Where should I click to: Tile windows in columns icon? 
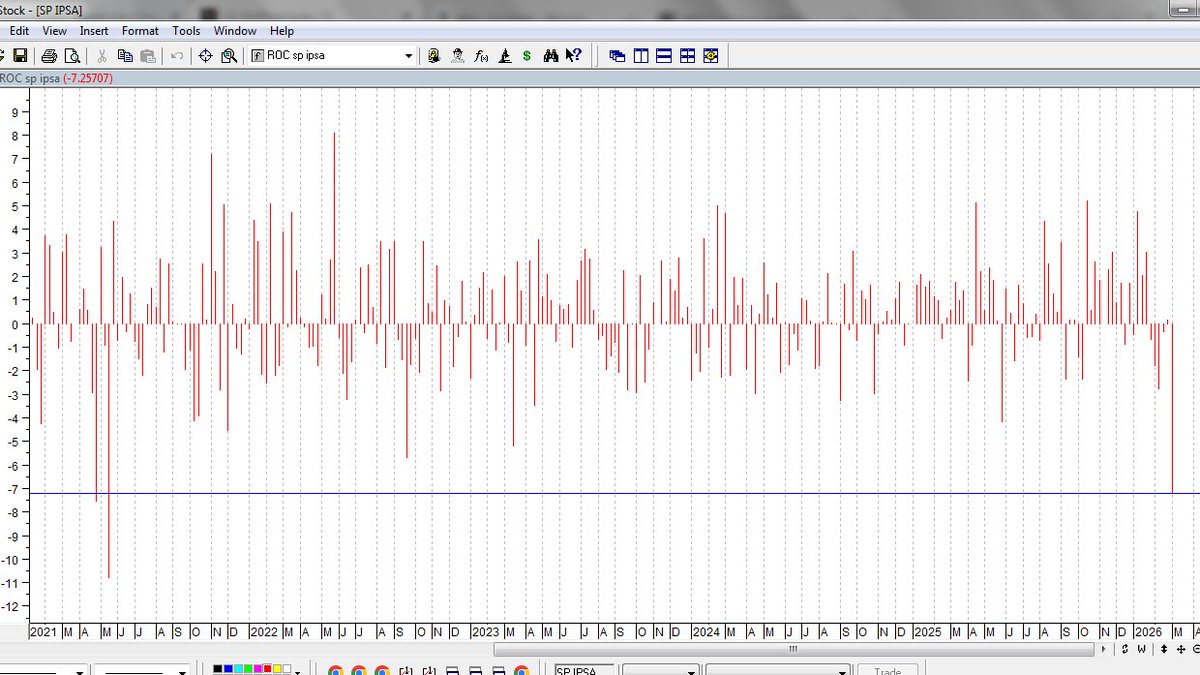pos(641,56)
